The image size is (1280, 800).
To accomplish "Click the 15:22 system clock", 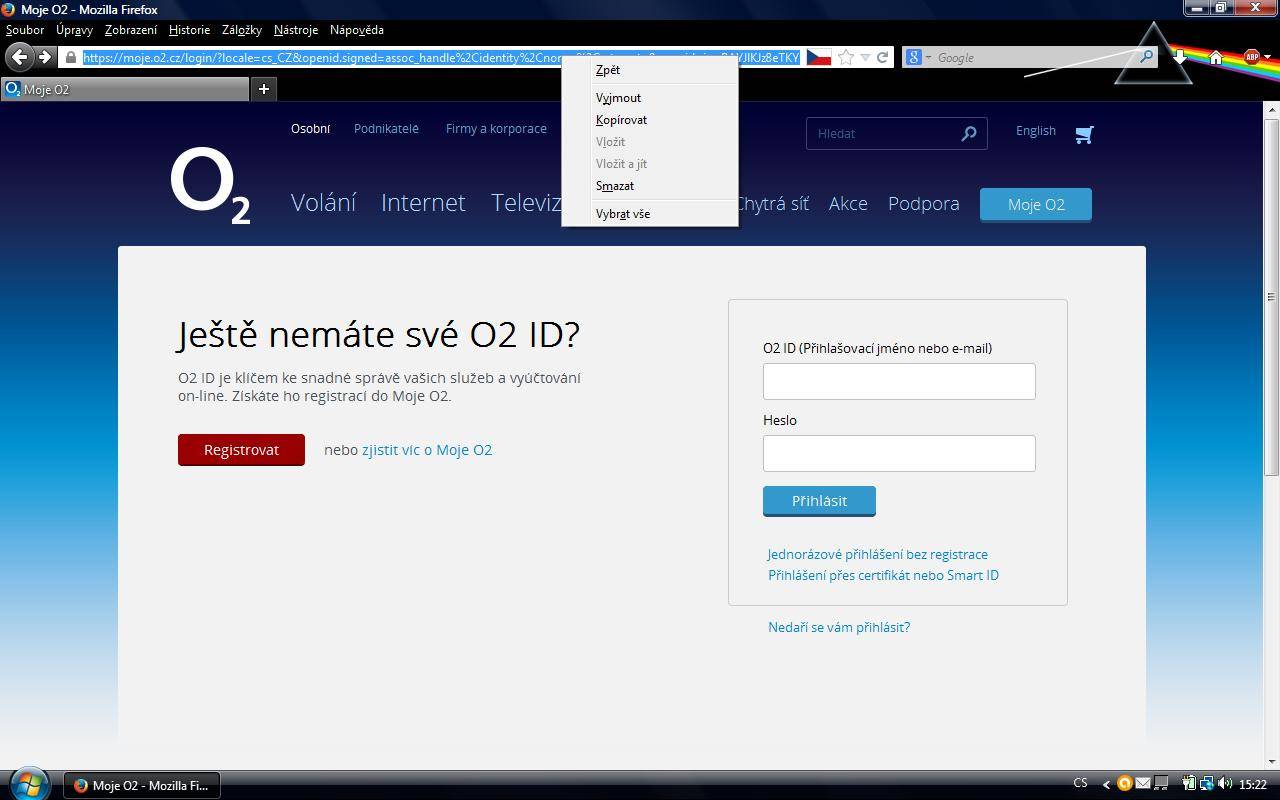I will [x=1253, y=785].
